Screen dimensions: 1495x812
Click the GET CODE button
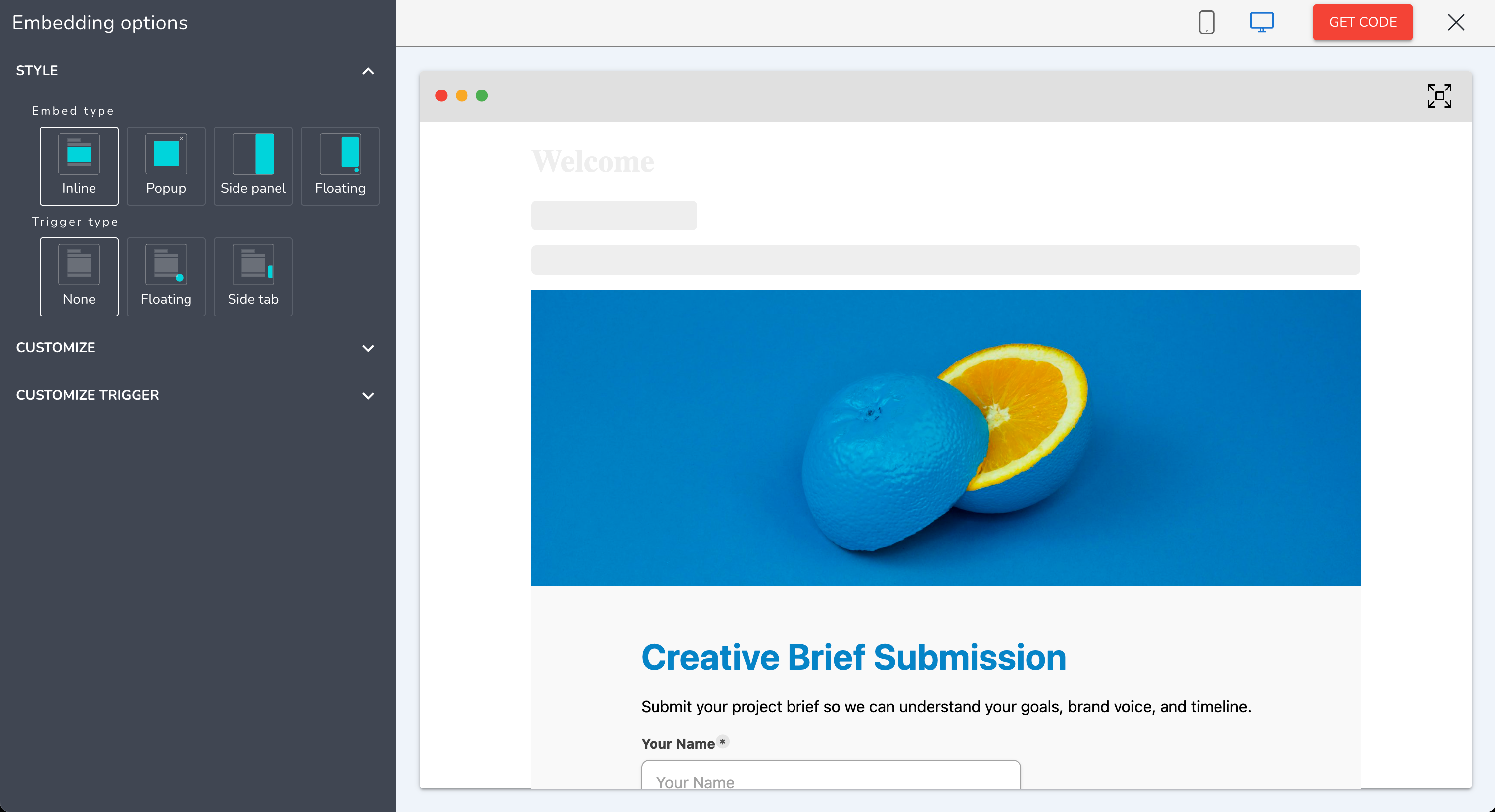pos(1363,22)
